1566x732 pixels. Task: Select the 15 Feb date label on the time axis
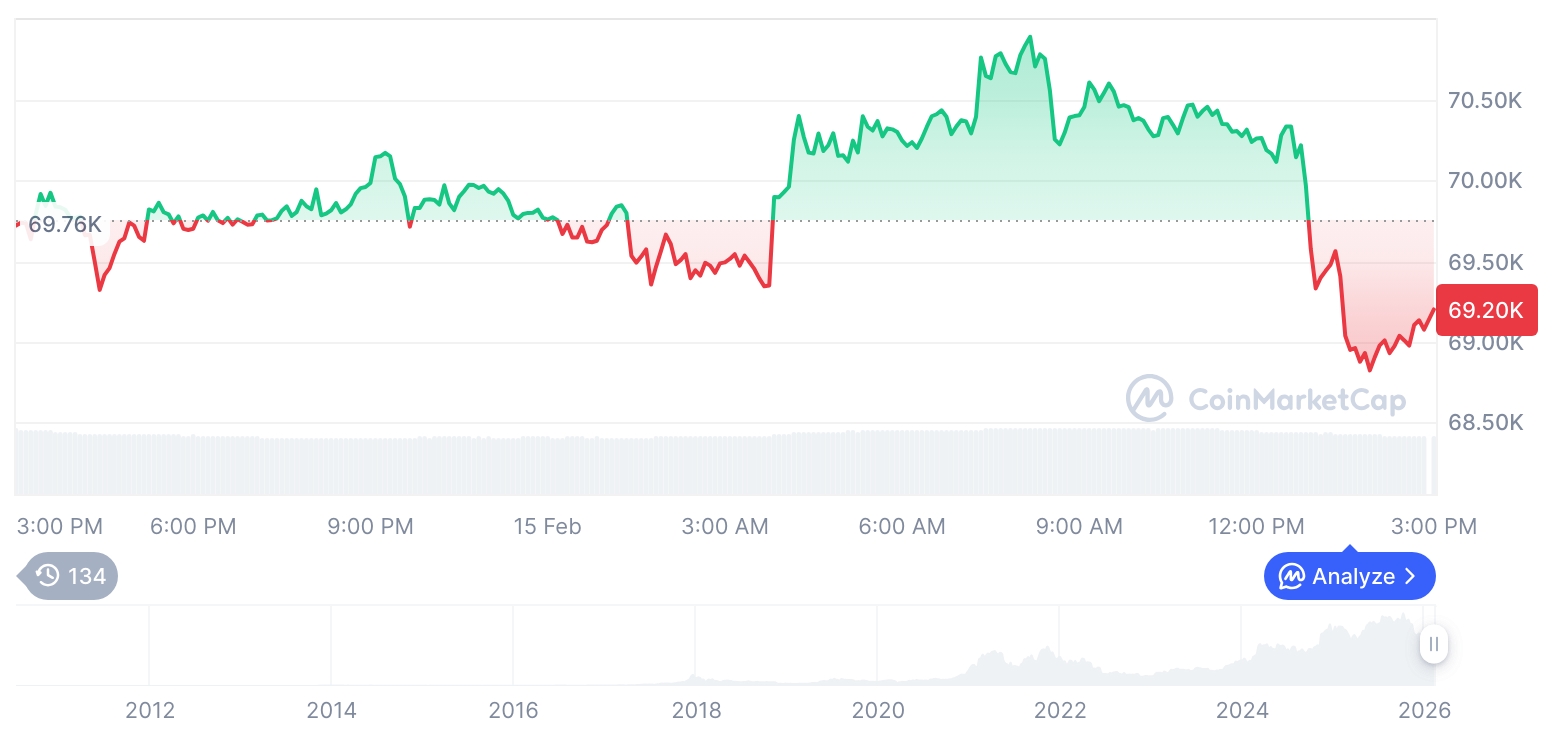point(547,526)
